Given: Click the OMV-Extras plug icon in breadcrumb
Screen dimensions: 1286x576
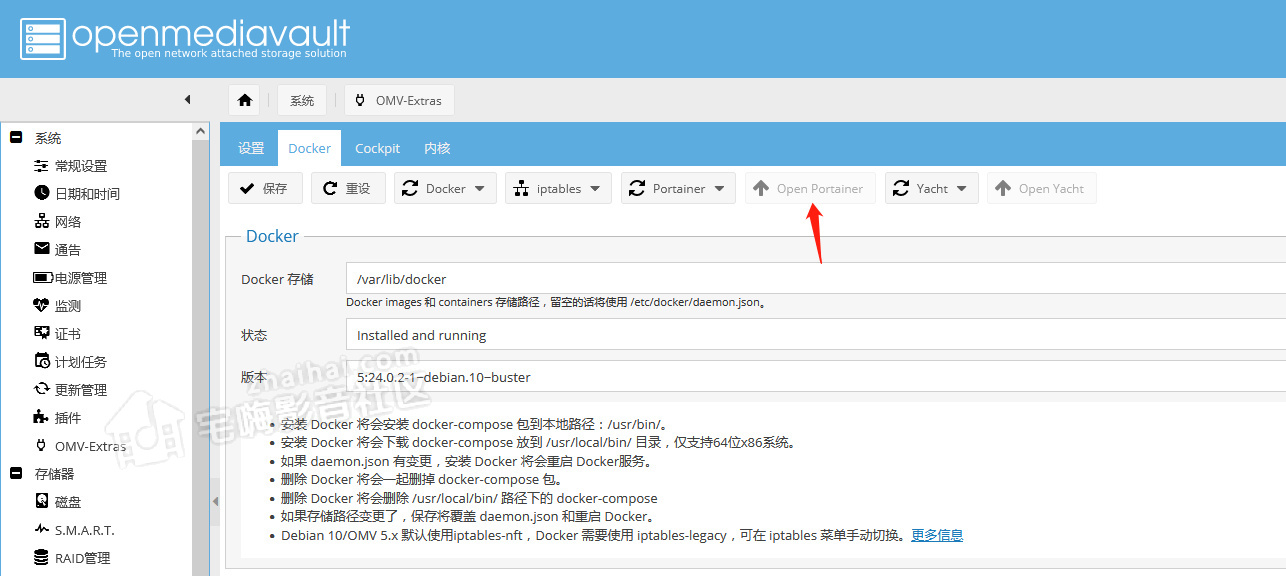Looking at the screenshot, I should 360,100.
